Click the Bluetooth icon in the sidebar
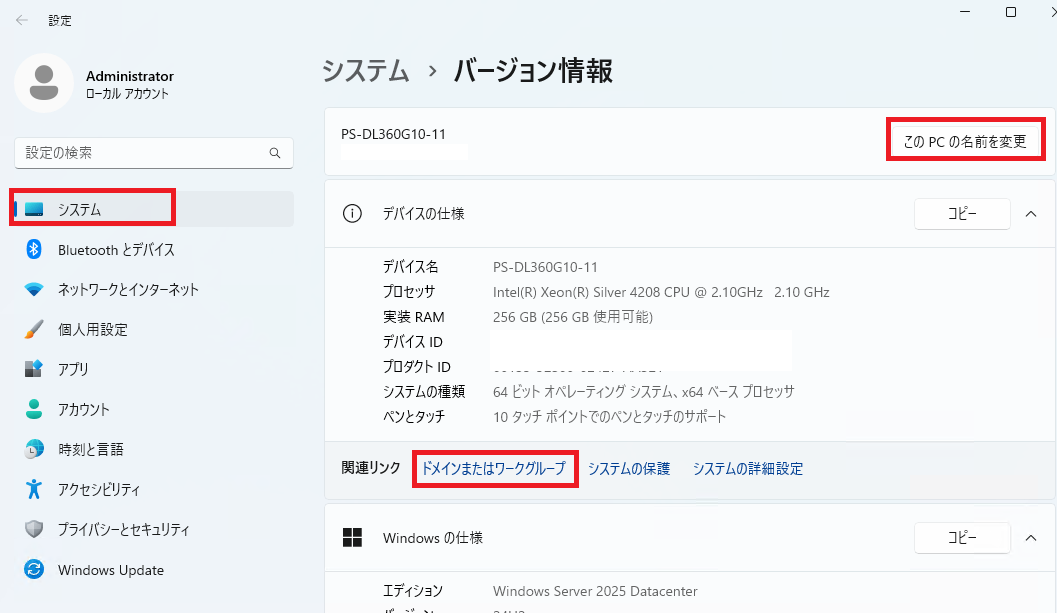Viewport: 1057px width, 613px height. pyautogui.click(x=34, y=250)
